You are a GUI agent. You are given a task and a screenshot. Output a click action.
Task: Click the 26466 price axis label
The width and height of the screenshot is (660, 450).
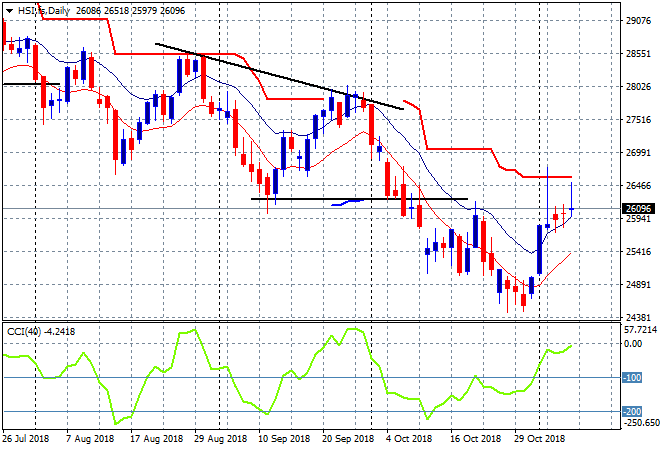click(x=638, y=186)
